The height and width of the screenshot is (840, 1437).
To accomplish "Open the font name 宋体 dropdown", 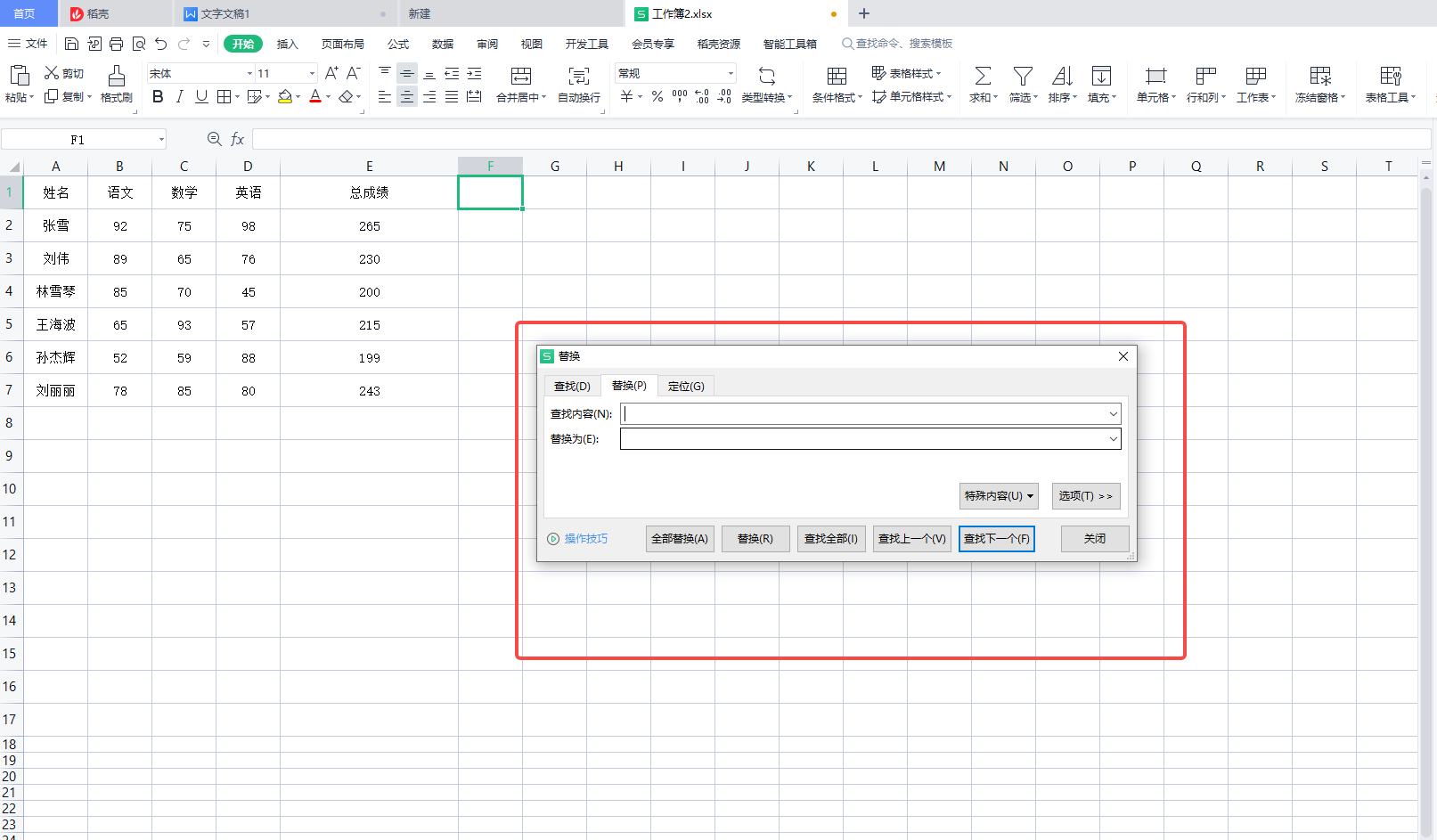I will point(249,74).
